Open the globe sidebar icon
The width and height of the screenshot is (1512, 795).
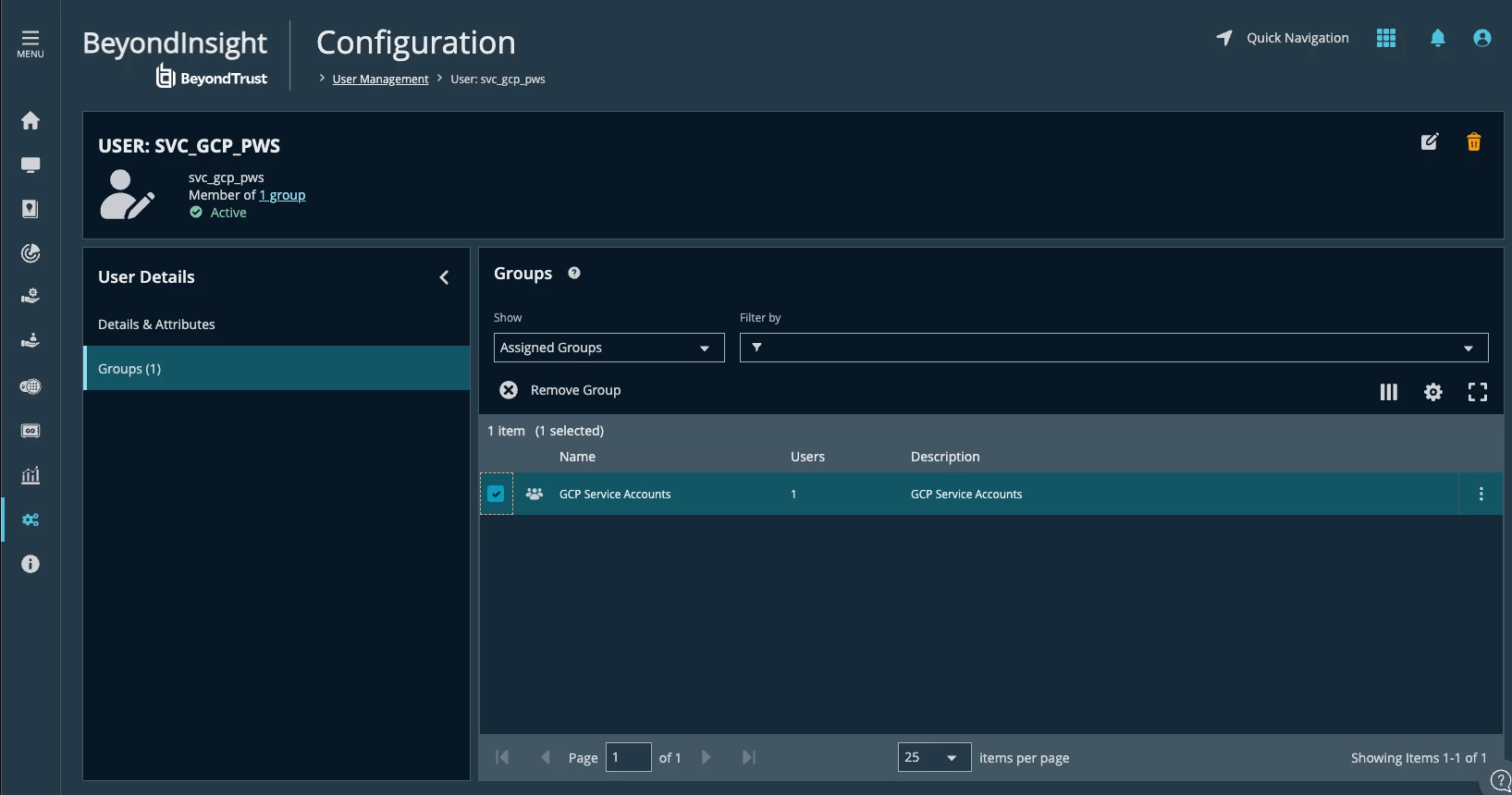coord(31,386)
